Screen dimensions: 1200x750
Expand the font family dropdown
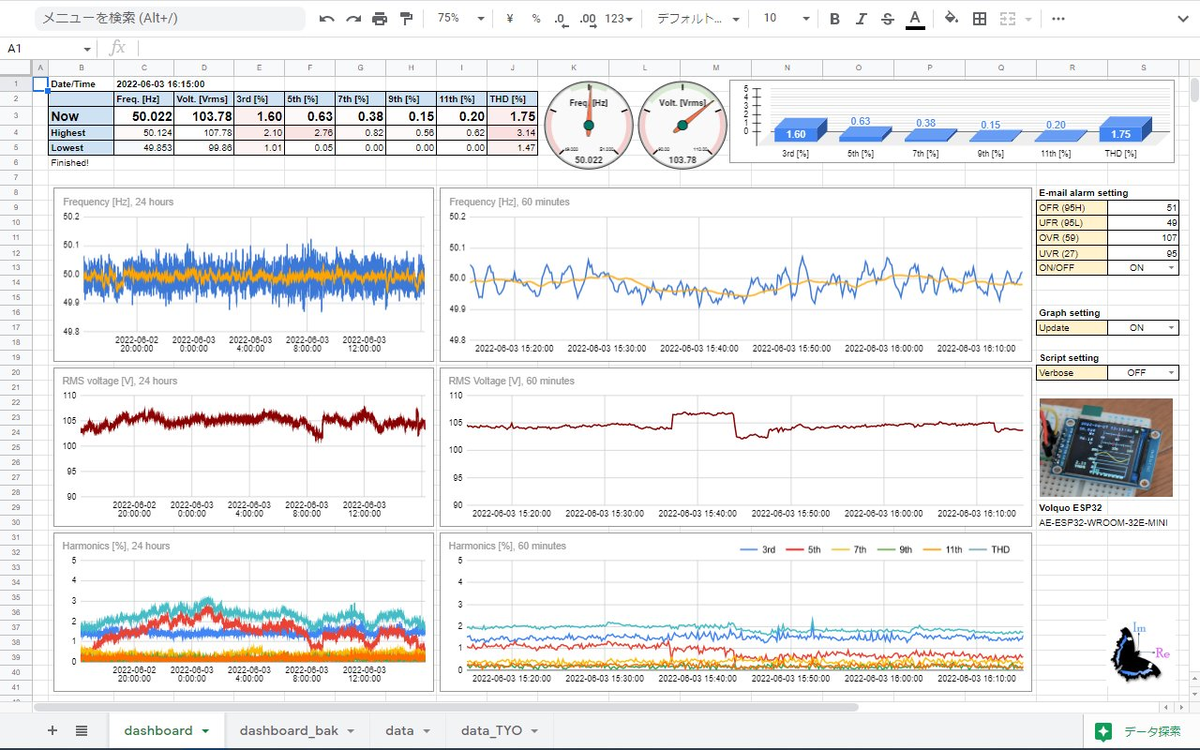[698, 19]
